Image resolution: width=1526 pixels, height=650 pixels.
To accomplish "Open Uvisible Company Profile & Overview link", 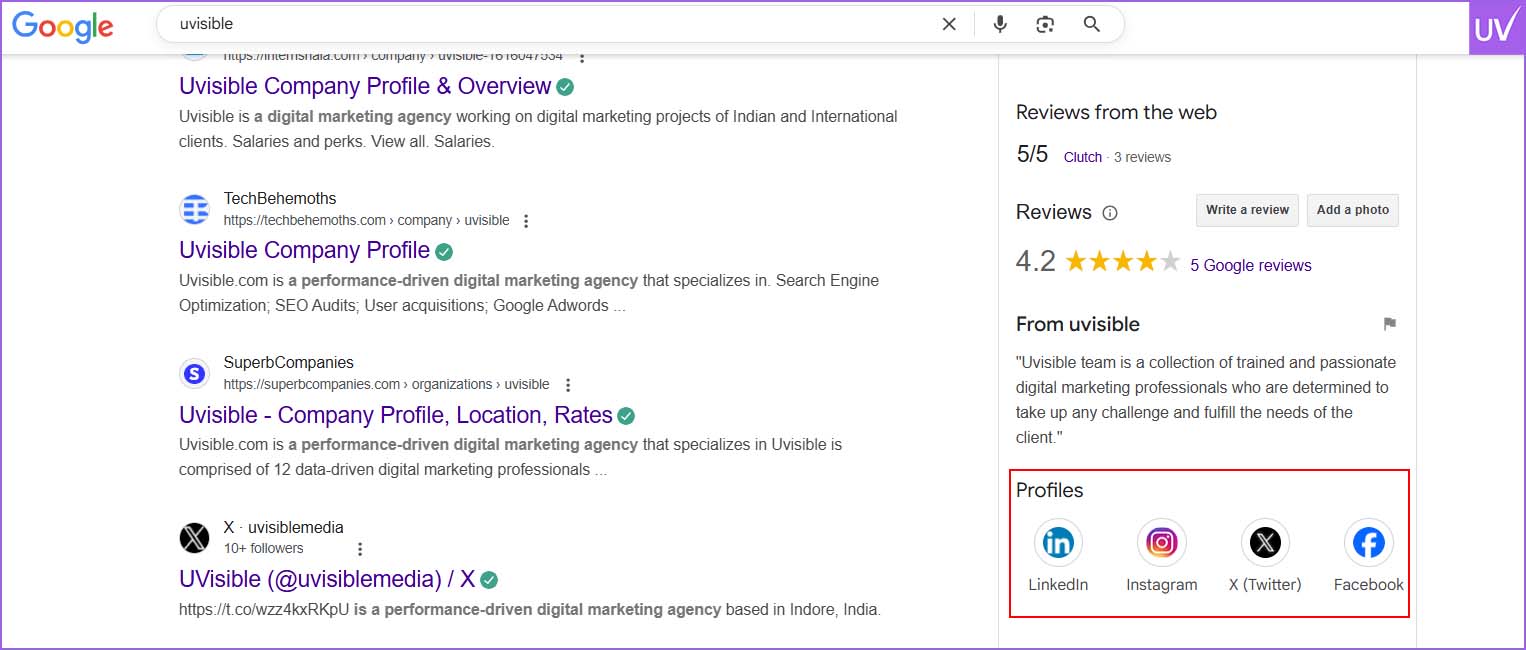I will [x=365, y=86].
